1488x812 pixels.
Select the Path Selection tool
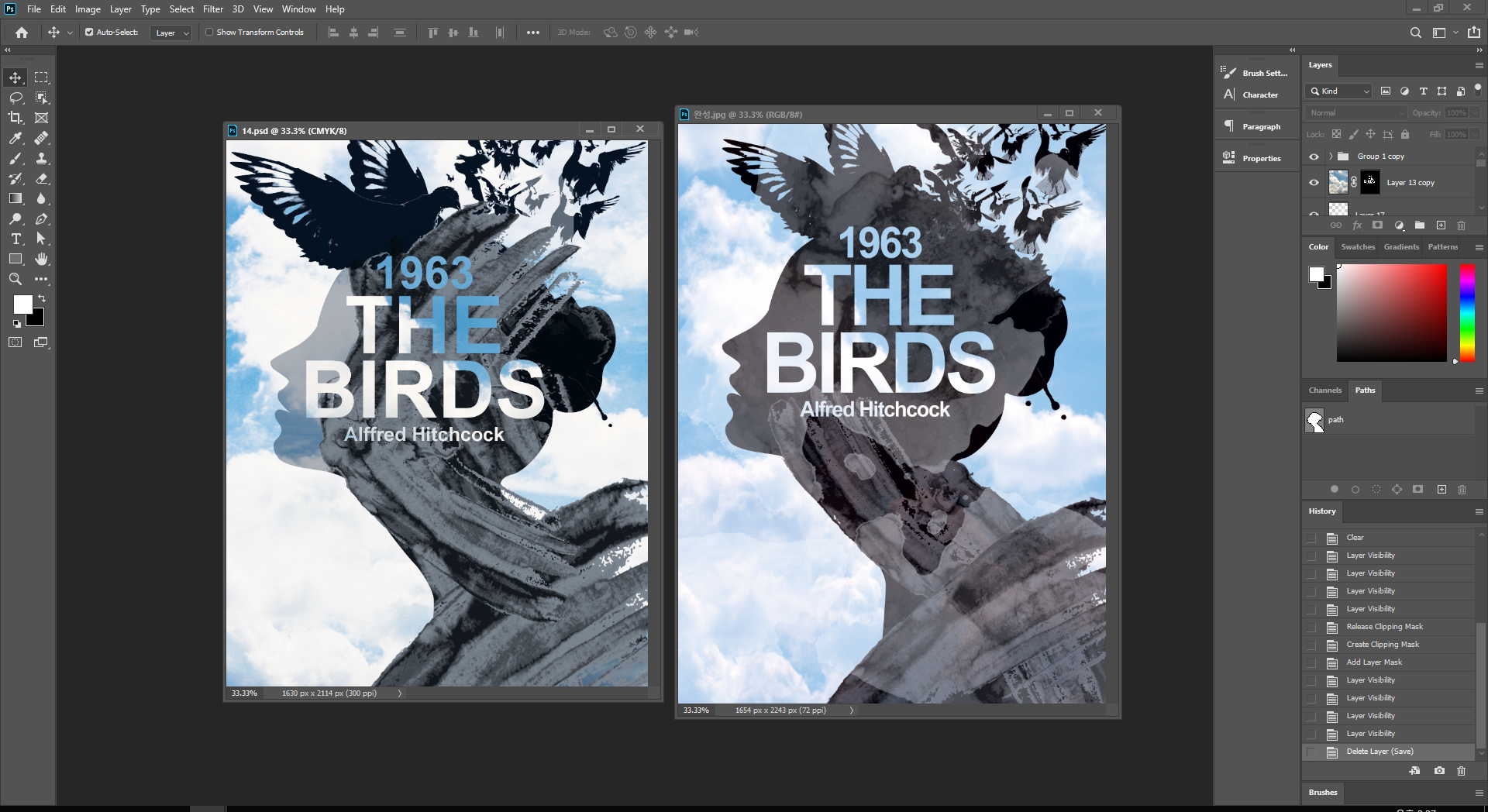pos(42,239)
